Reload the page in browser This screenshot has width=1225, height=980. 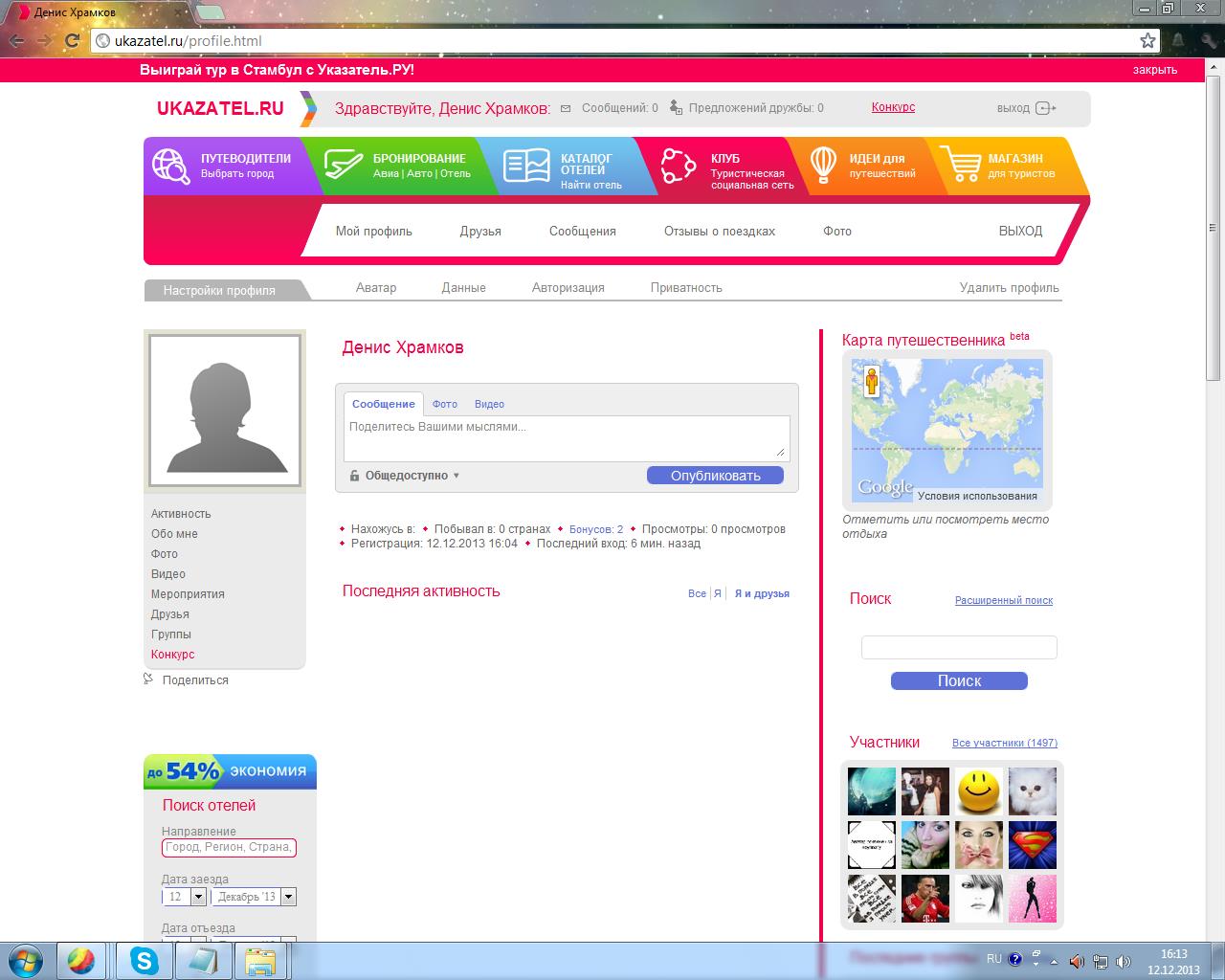pyautogui.click(x=72, y=40)
